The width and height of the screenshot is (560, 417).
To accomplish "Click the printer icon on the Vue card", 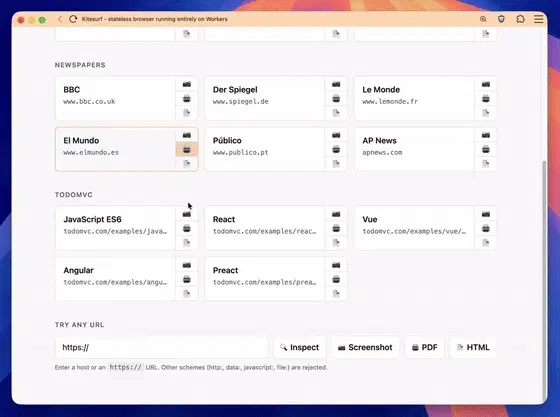I will click(x=486, y=228).
